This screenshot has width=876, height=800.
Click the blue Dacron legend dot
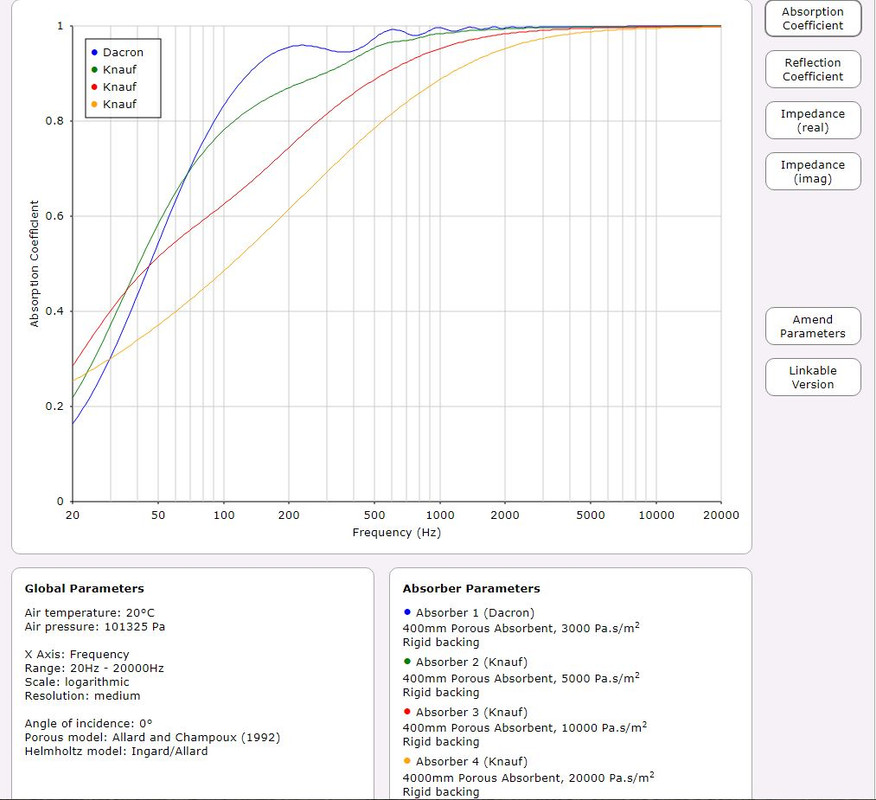point(94,53)
